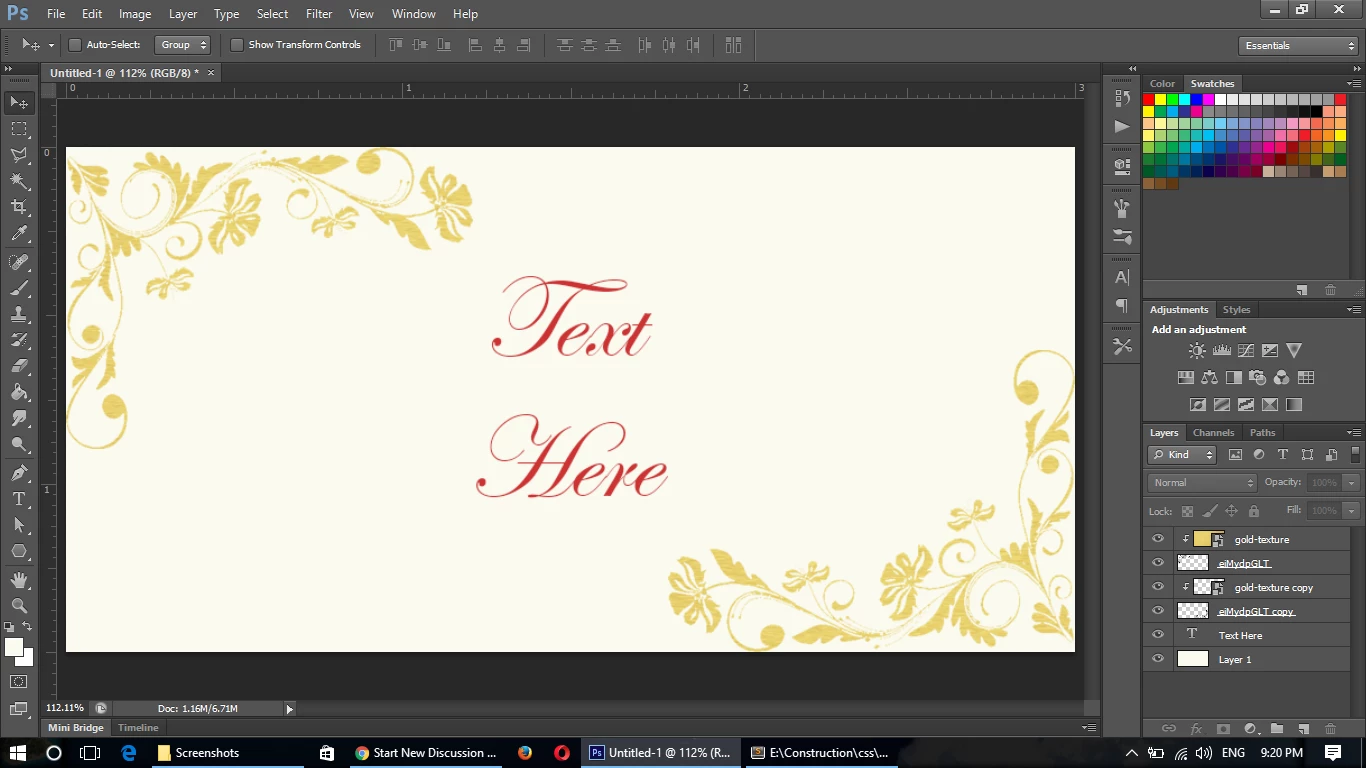This screenshot has width=1366, height=768.
Task: Switch to the Styles tab
Action: coord(1236,310)
